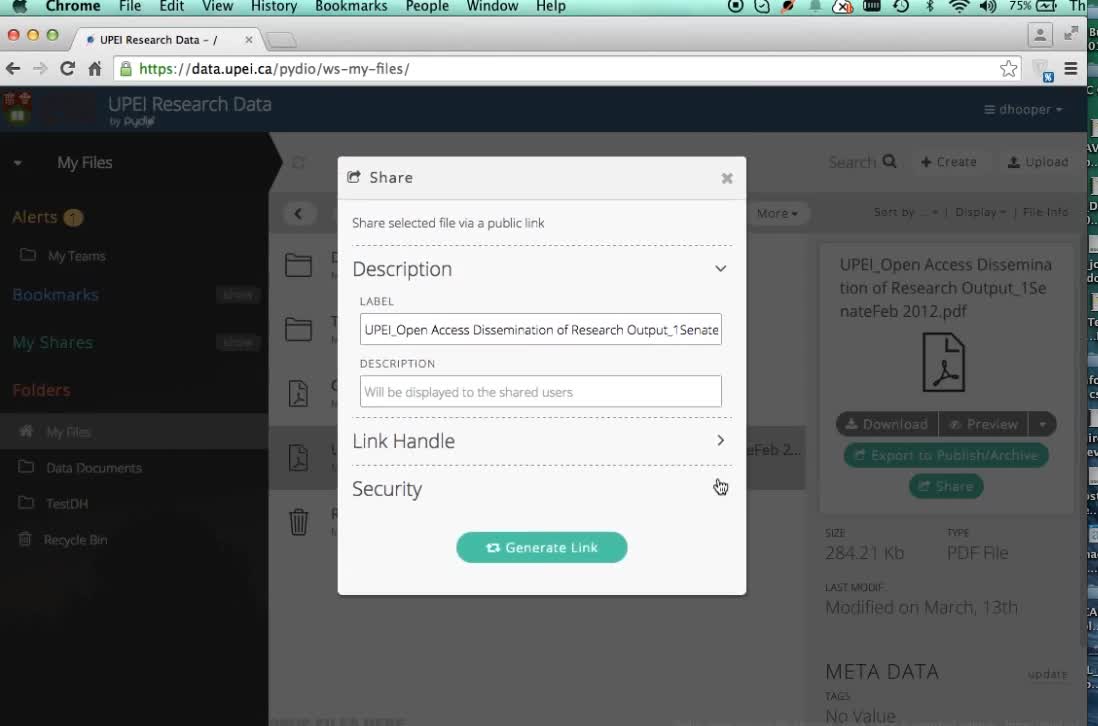This screenshot has width=1098, height=726.
Task: Reload the page in Chrome
Action: coord(67,69)
